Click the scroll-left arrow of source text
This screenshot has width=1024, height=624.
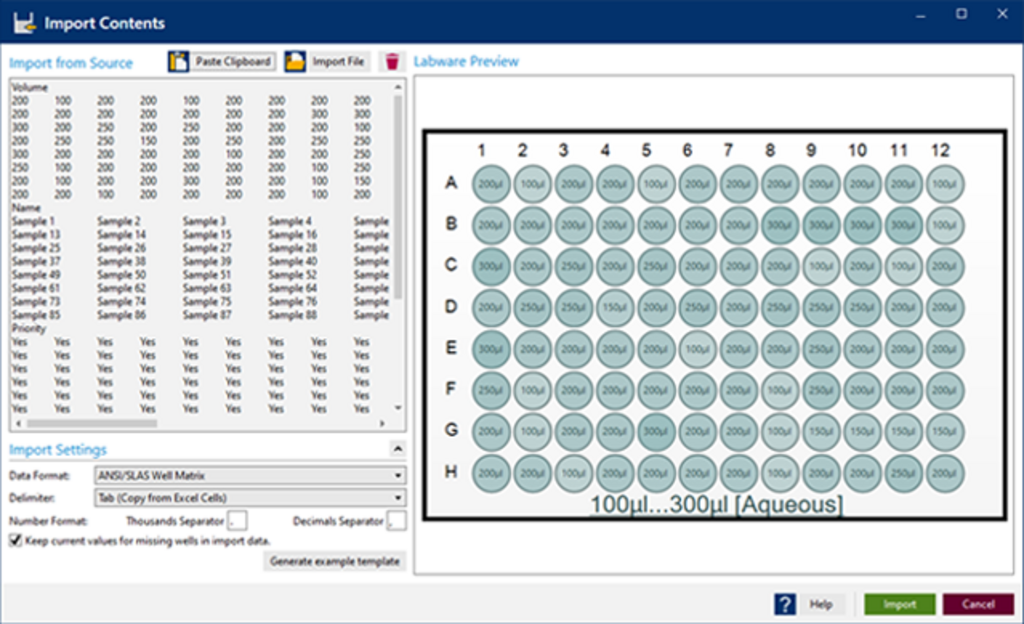coord(18,423)
